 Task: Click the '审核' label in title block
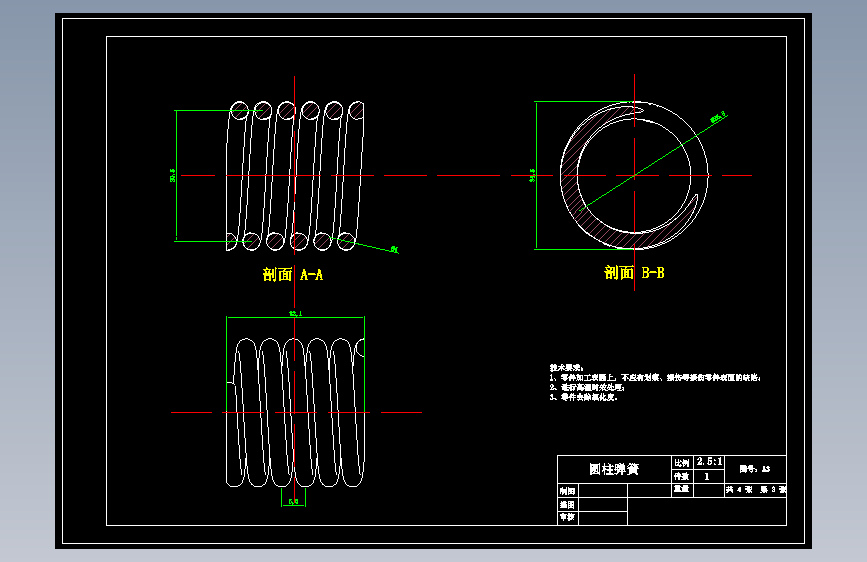coord(567,517)
